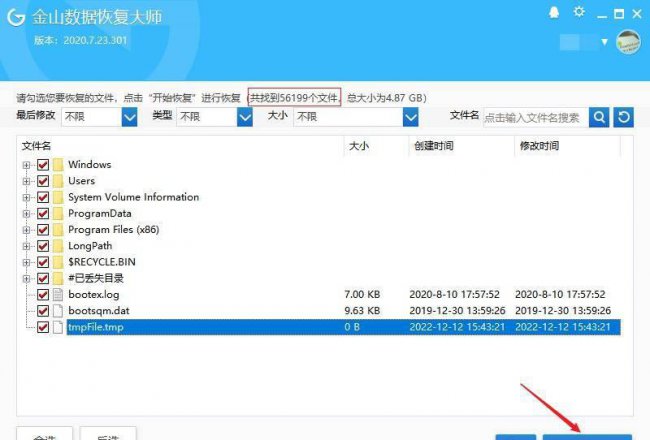The image size is (650, 440).
Task: Expand the $RECYCLE.BIN tree node
Action: (26, 263)
